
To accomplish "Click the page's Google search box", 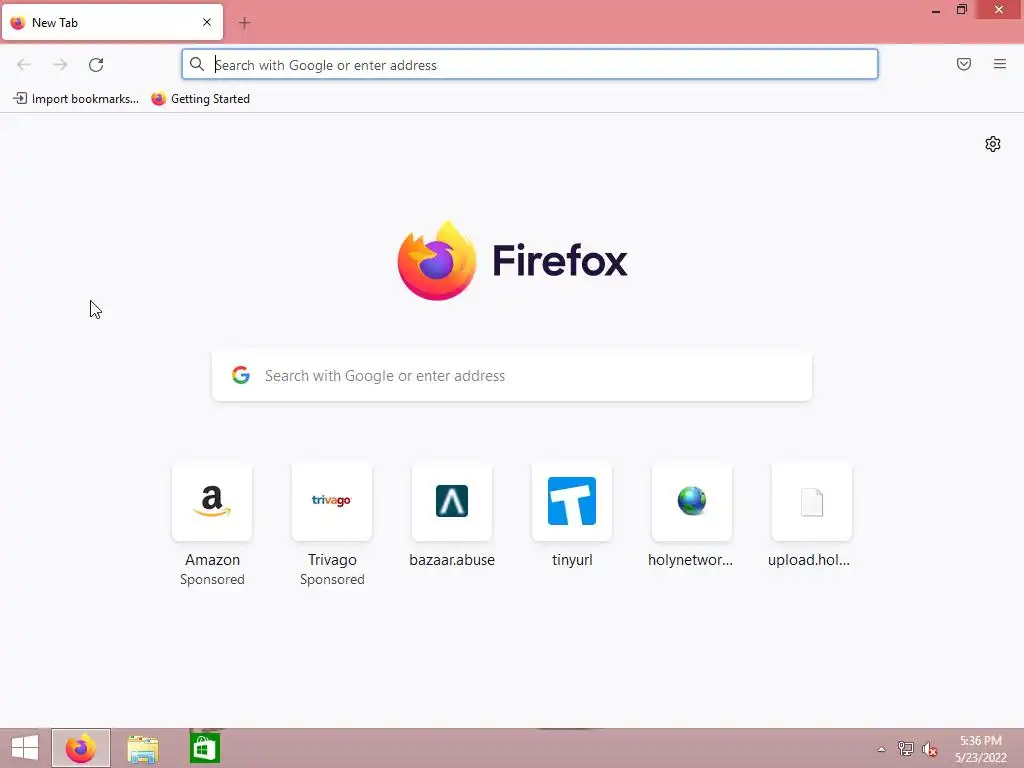I will click(x=512, y=376).
